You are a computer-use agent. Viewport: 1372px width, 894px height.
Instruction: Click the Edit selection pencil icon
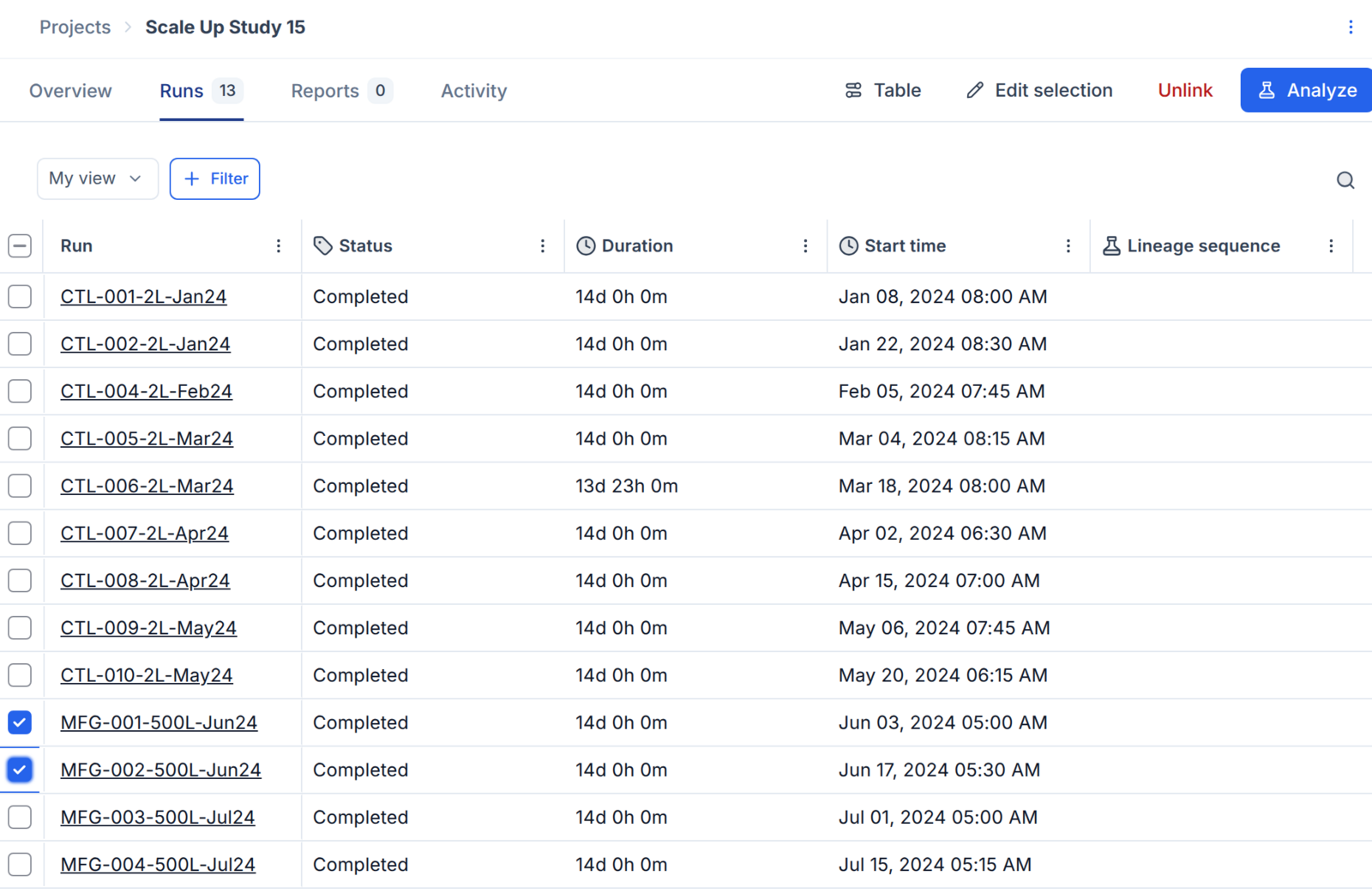[975, 90]
